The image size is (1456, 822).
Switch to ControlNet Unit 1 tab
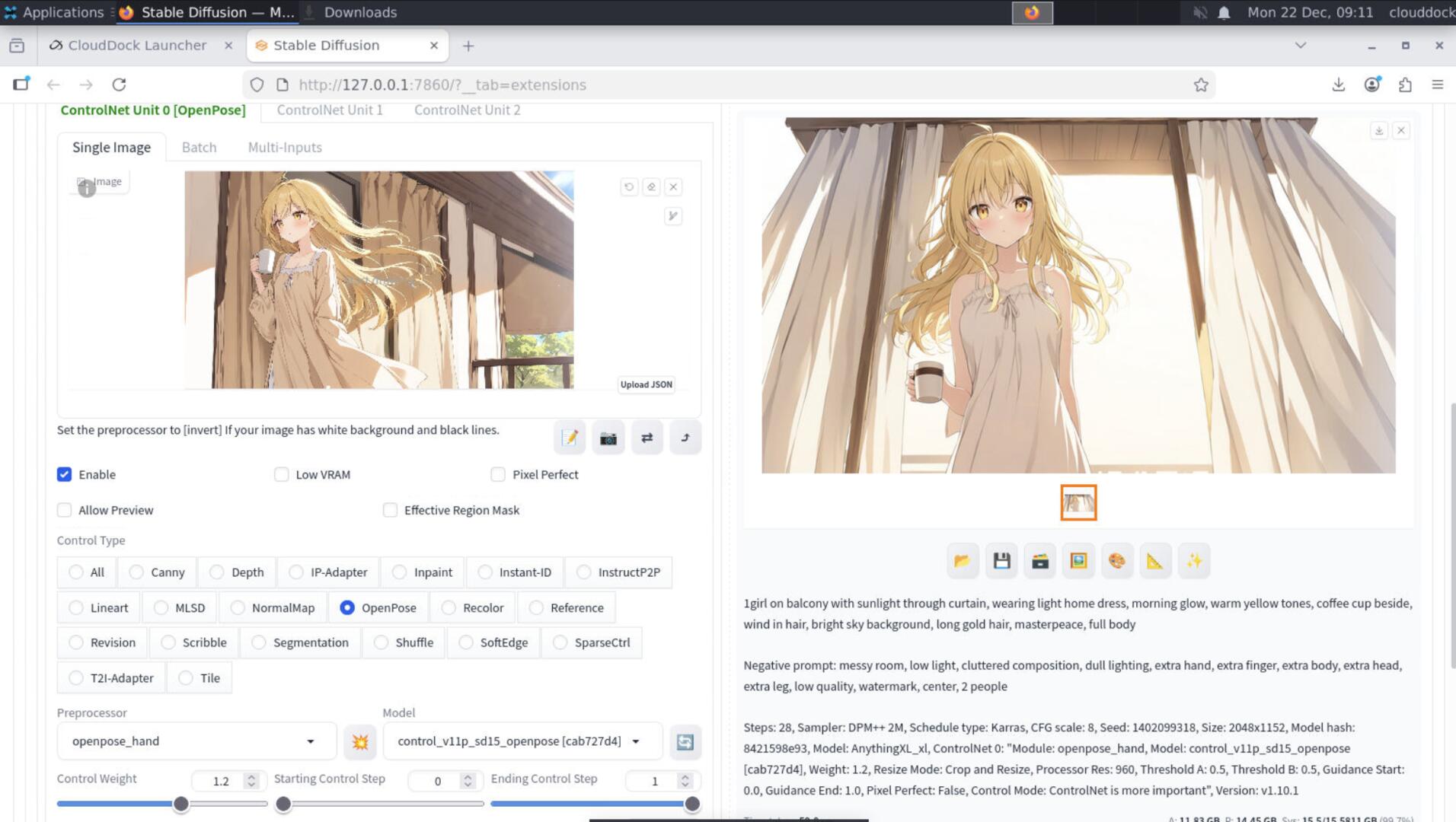coord(330,110)
